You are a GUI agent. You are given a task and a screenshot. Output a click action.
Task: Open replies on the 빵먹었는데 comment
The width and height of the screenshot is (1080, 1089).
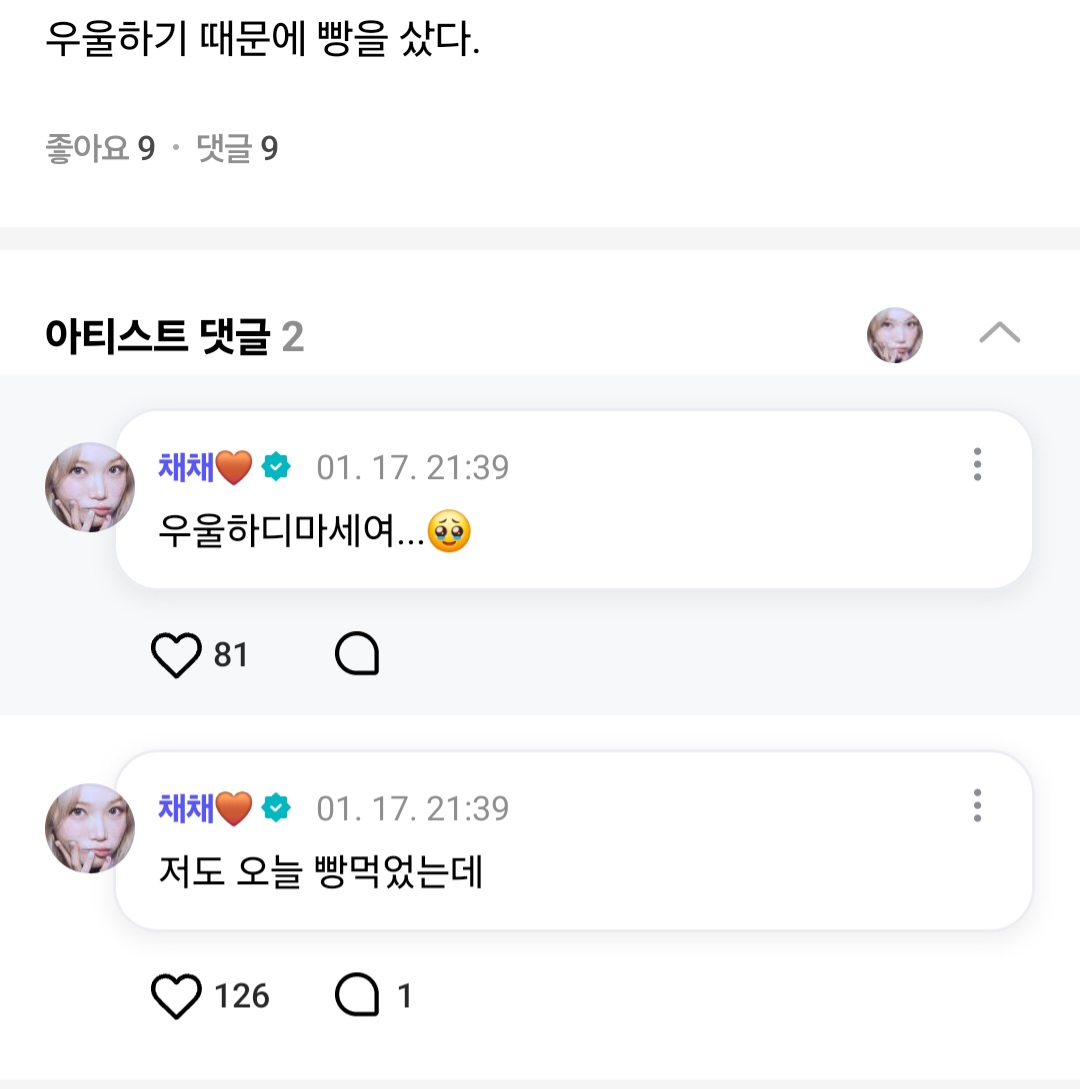357,996
